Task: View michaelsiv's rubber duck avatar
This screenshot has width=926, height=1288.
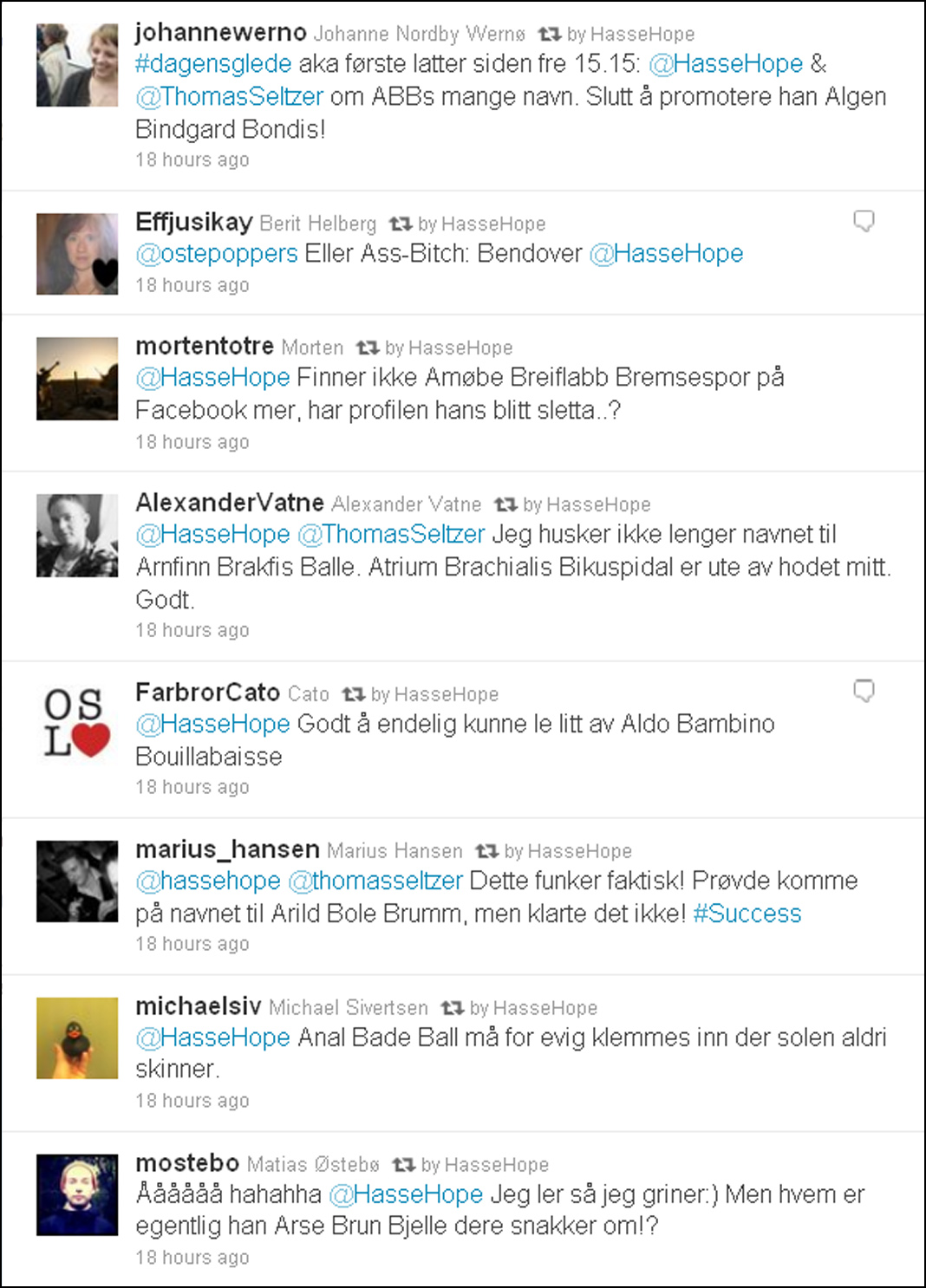Action: pyautogui.click(x=77, y=1038)
